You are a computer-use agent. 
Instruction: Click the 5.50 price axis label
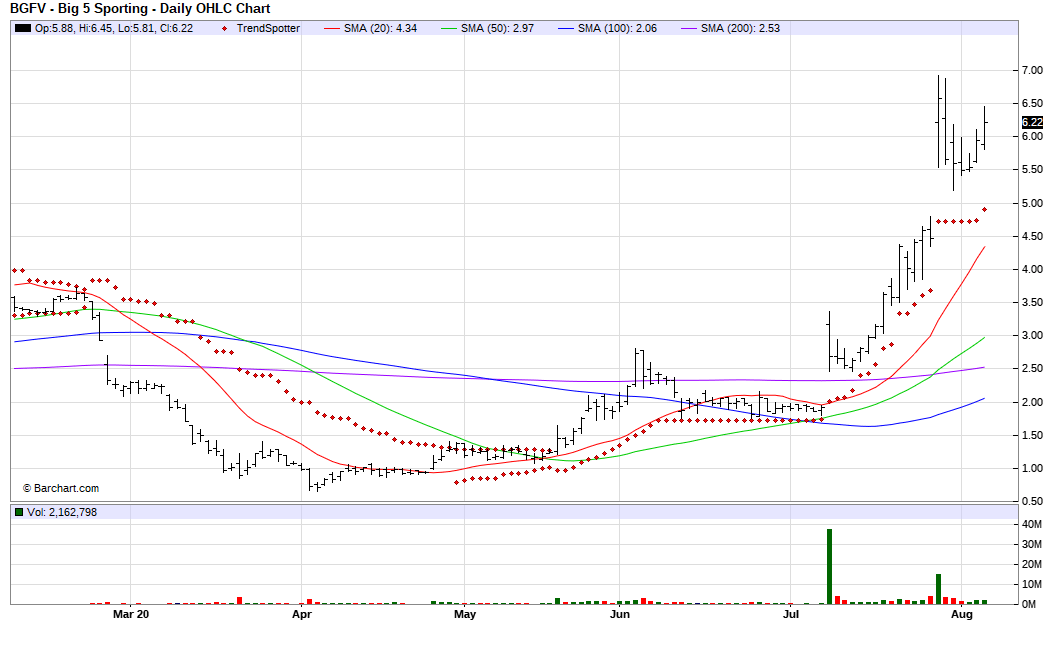point(1032,170)
